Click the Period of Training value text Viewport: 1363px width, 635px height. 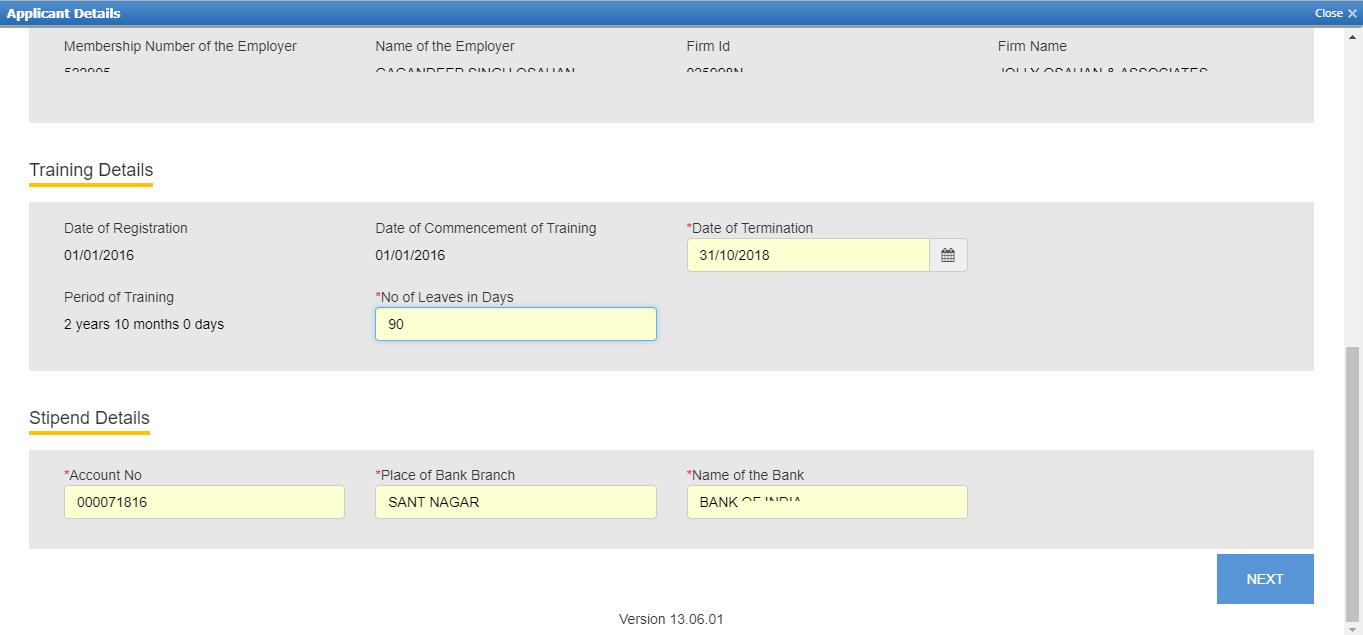(144, 324)
